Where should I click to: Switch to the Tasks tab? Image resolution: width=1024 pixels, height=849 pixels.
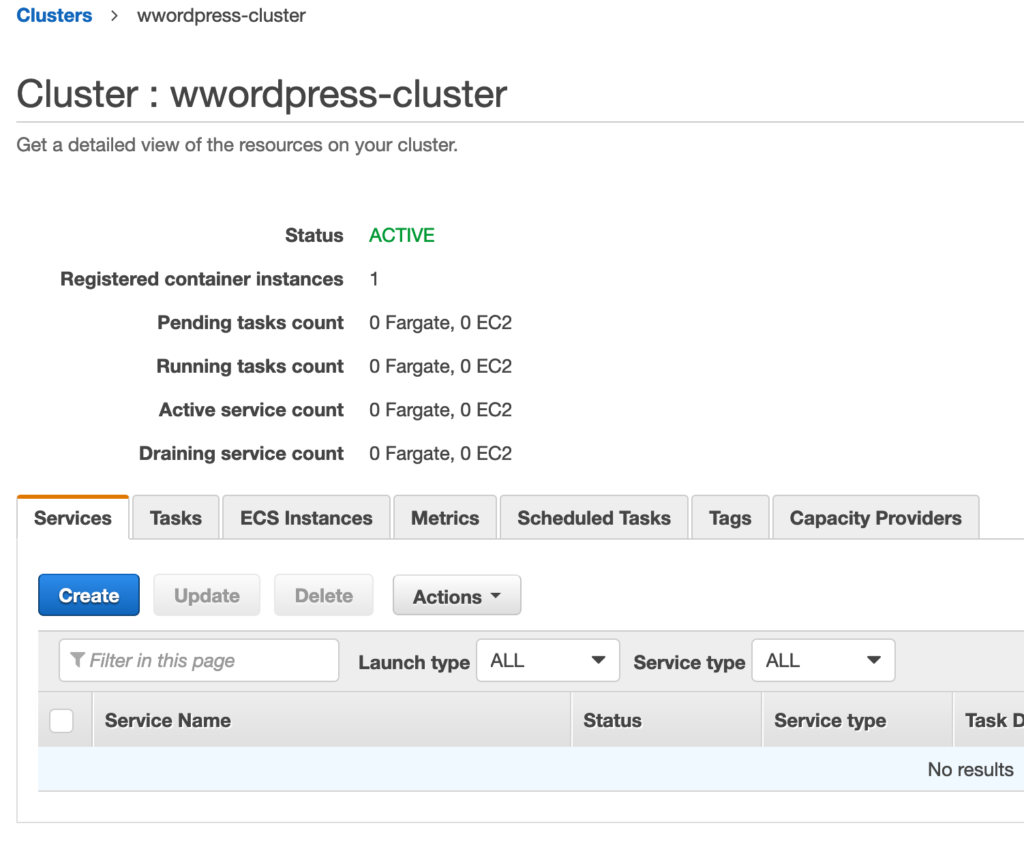(176, 518)
